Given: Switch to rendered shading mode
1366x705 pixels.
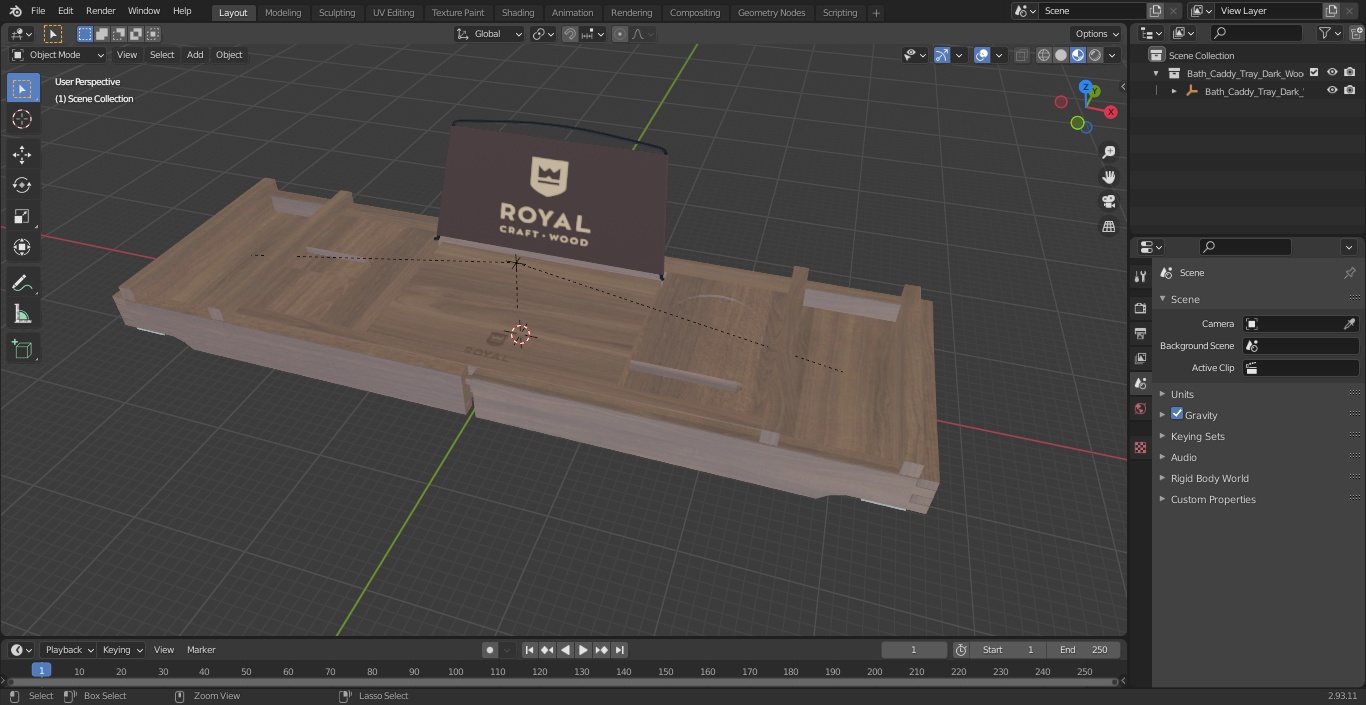Looking at the screenshot, I should 1095,55.
